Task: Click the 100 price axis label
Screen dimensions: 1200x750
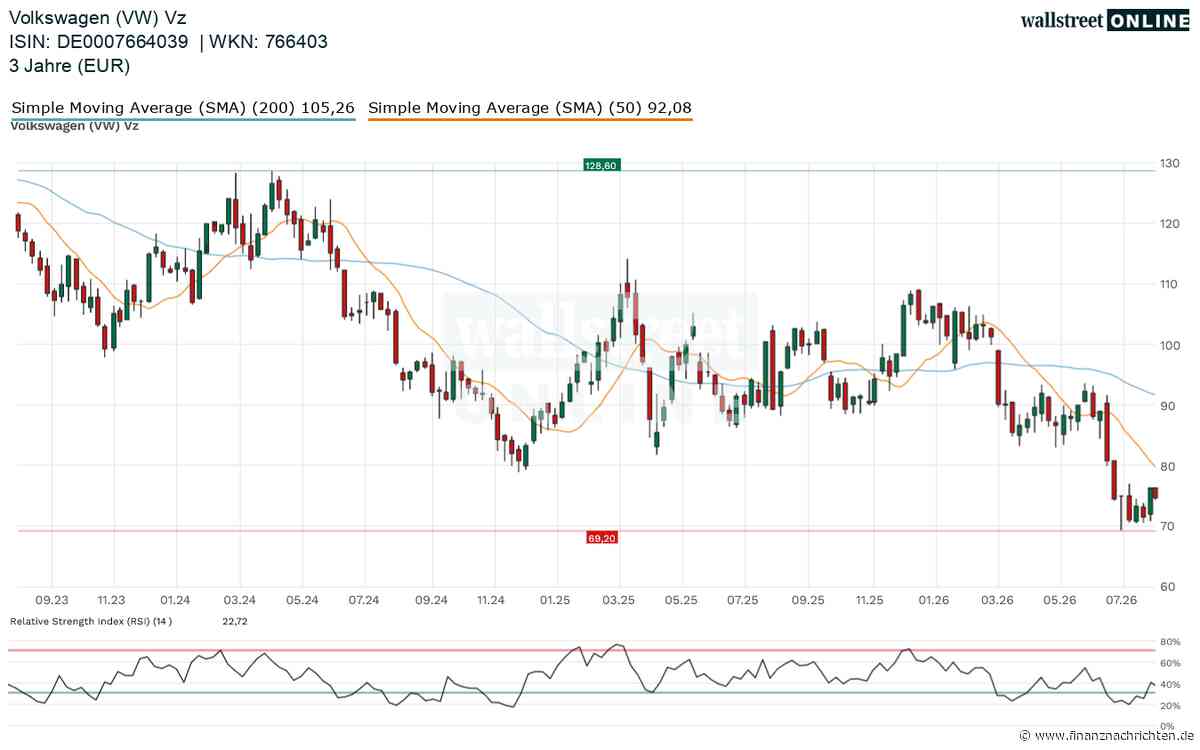Action: tap(1170, 345)
